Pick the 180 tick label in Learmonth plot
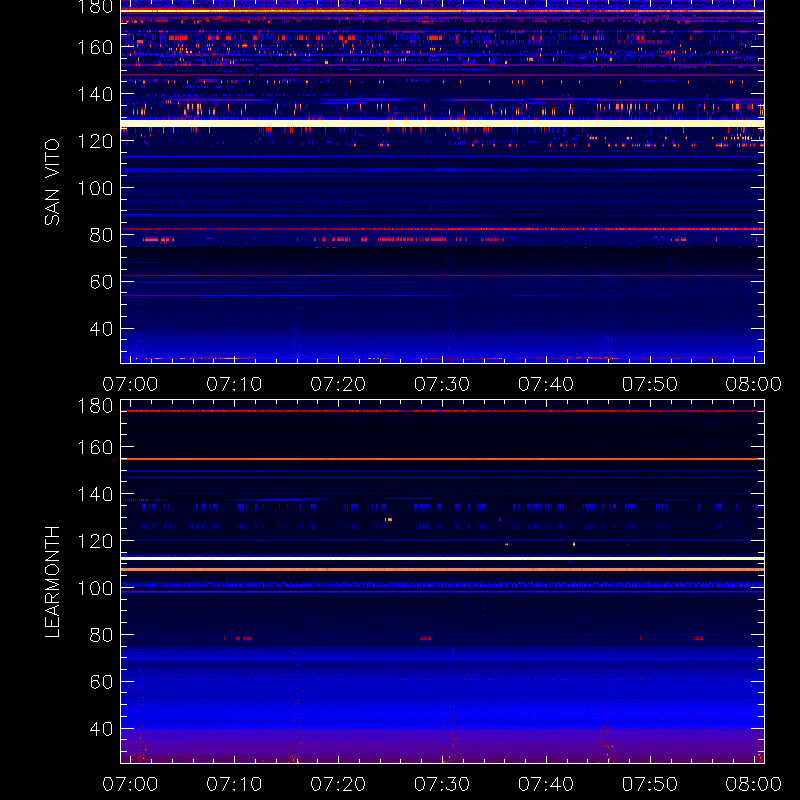The width and height of the screenshot is (800, 800). pyautogui.click(x=95, y=406)
